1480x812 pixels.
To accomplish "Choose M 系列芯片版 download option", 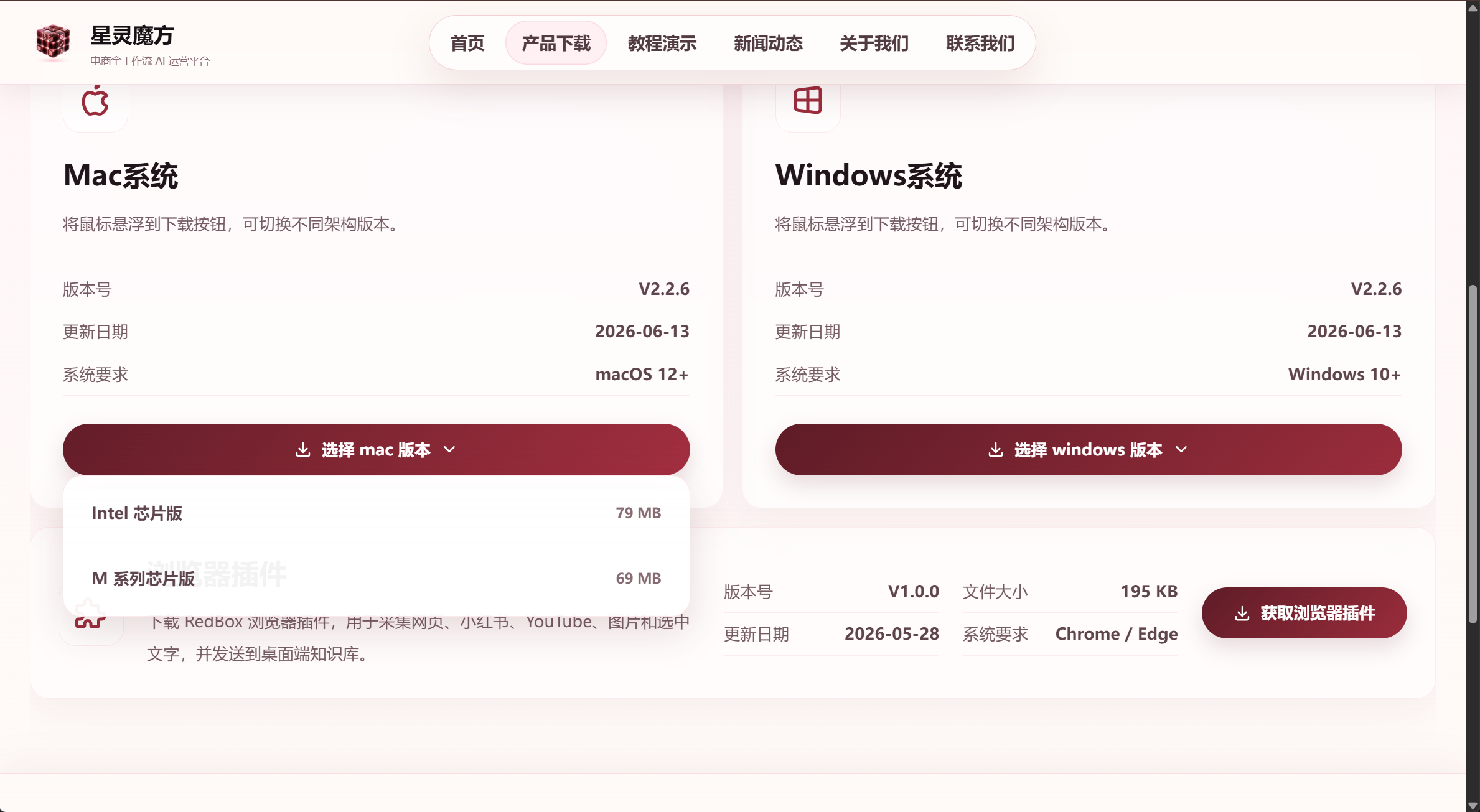I will coord(376,579).
